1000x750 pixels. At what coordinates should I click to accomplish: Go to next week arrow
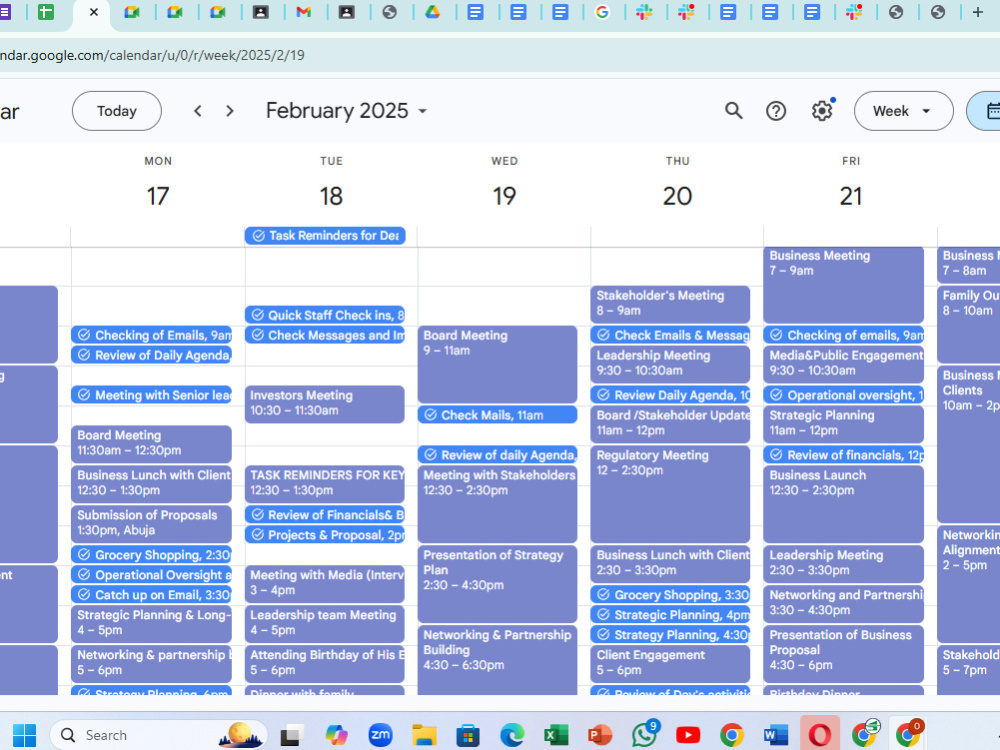point(230,111)
